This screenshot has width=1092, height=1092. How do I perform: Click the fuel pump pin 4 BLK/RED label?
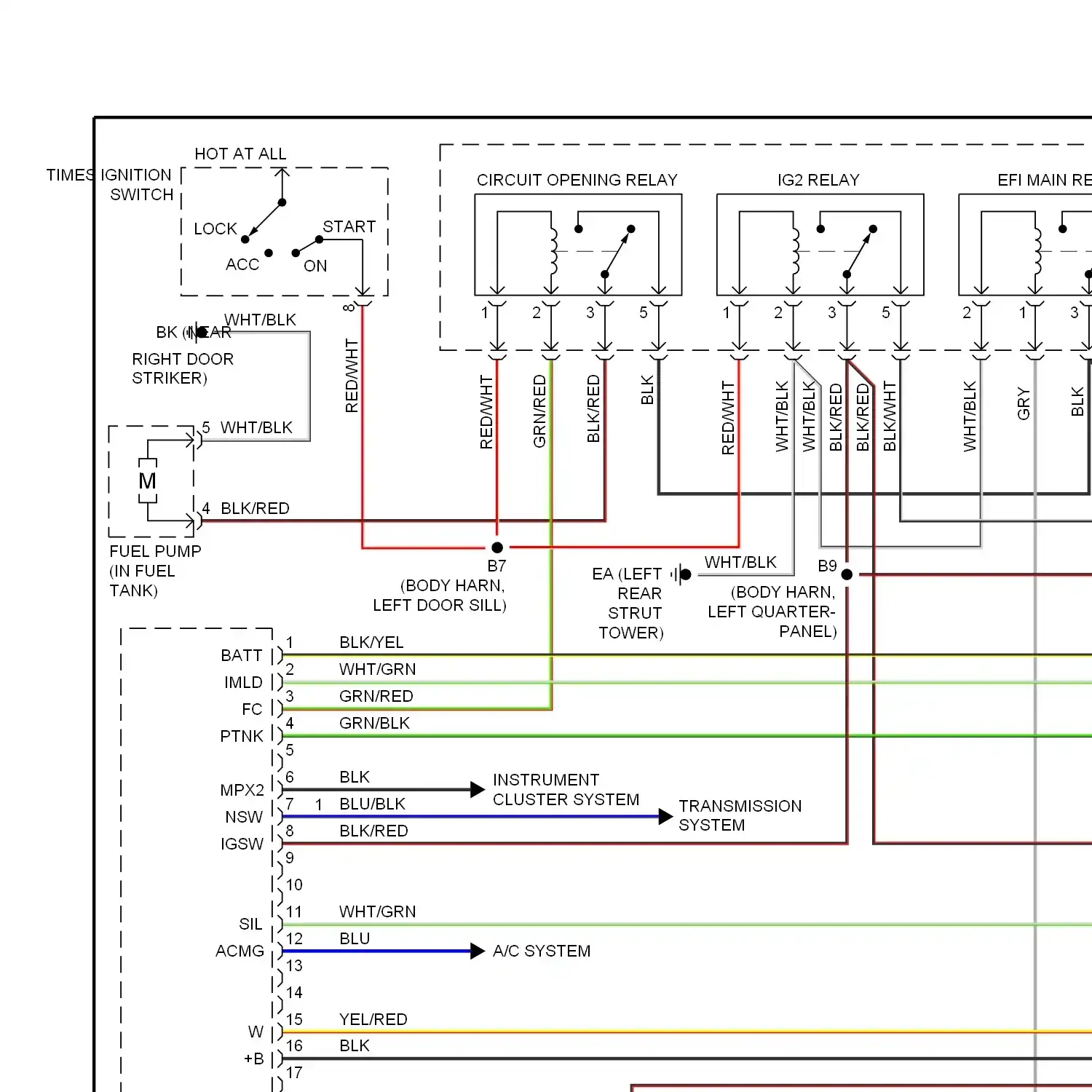(x=255, y=508)
